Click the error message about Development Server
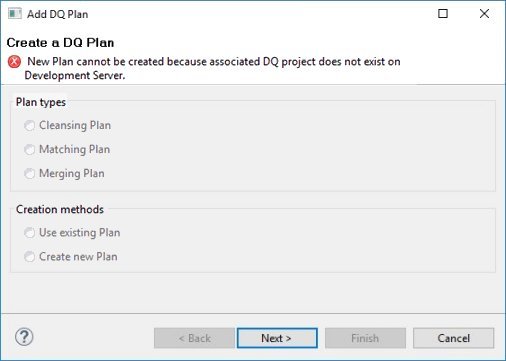This screenshot has width=506, height=361. [213, 68]
